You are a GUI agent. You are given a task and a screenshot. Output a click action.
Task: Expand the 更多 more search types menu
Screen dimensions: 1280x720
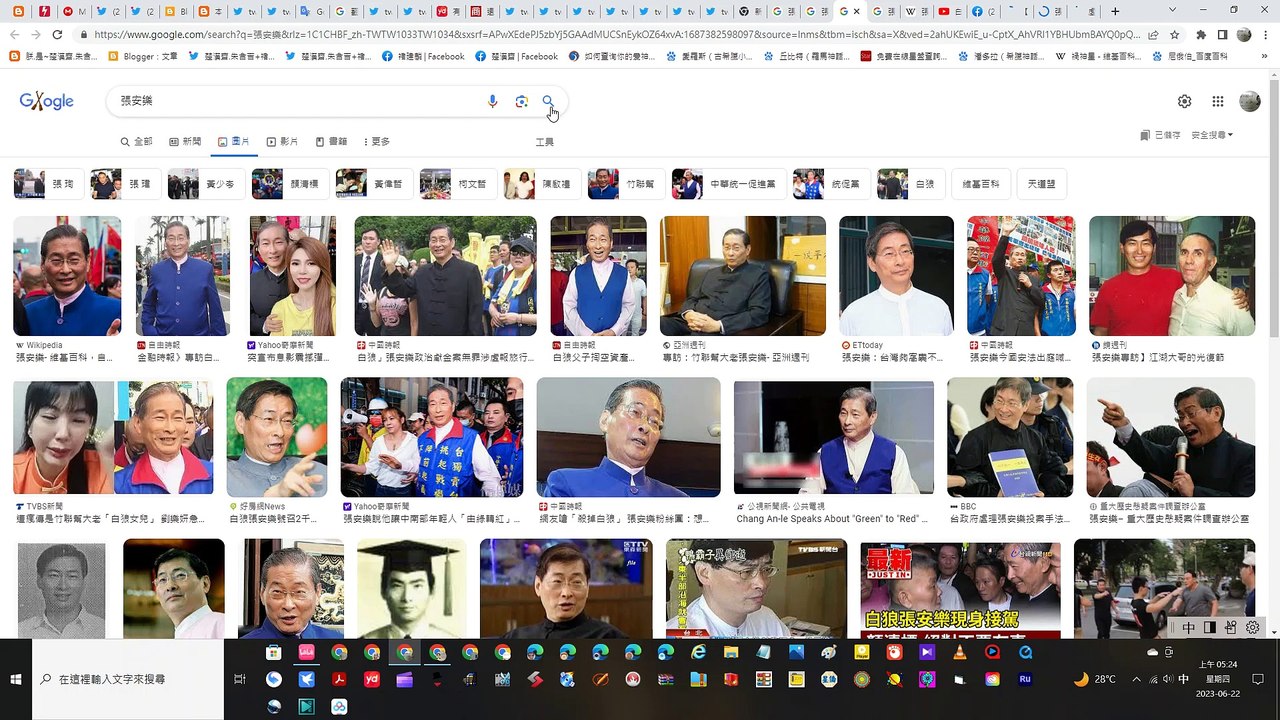tap(377, 142)
